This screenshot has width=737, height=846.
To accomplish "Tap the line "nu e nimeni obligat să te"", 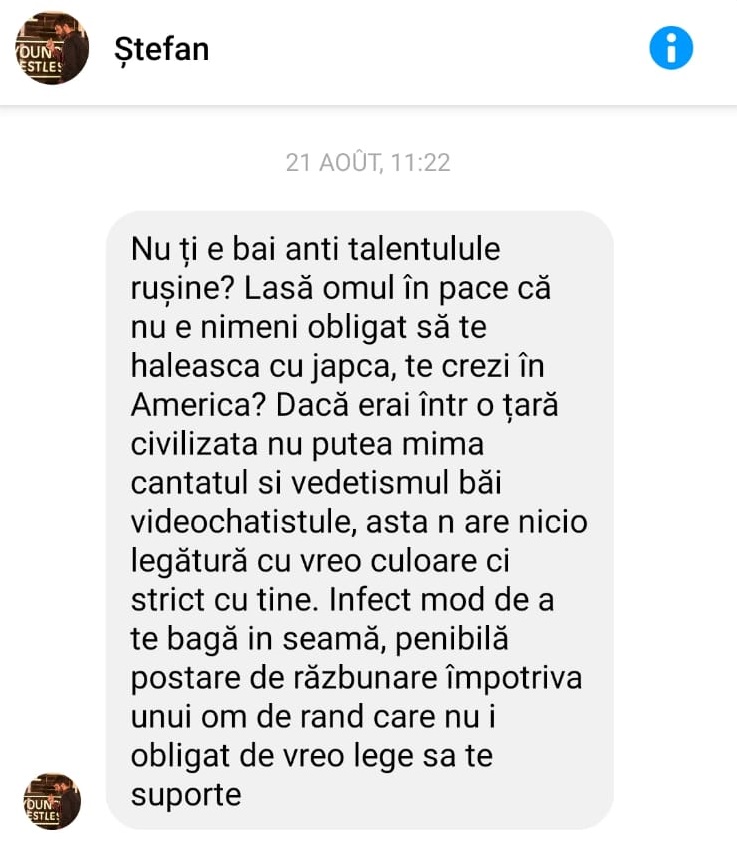I will (x=309, y=327).
